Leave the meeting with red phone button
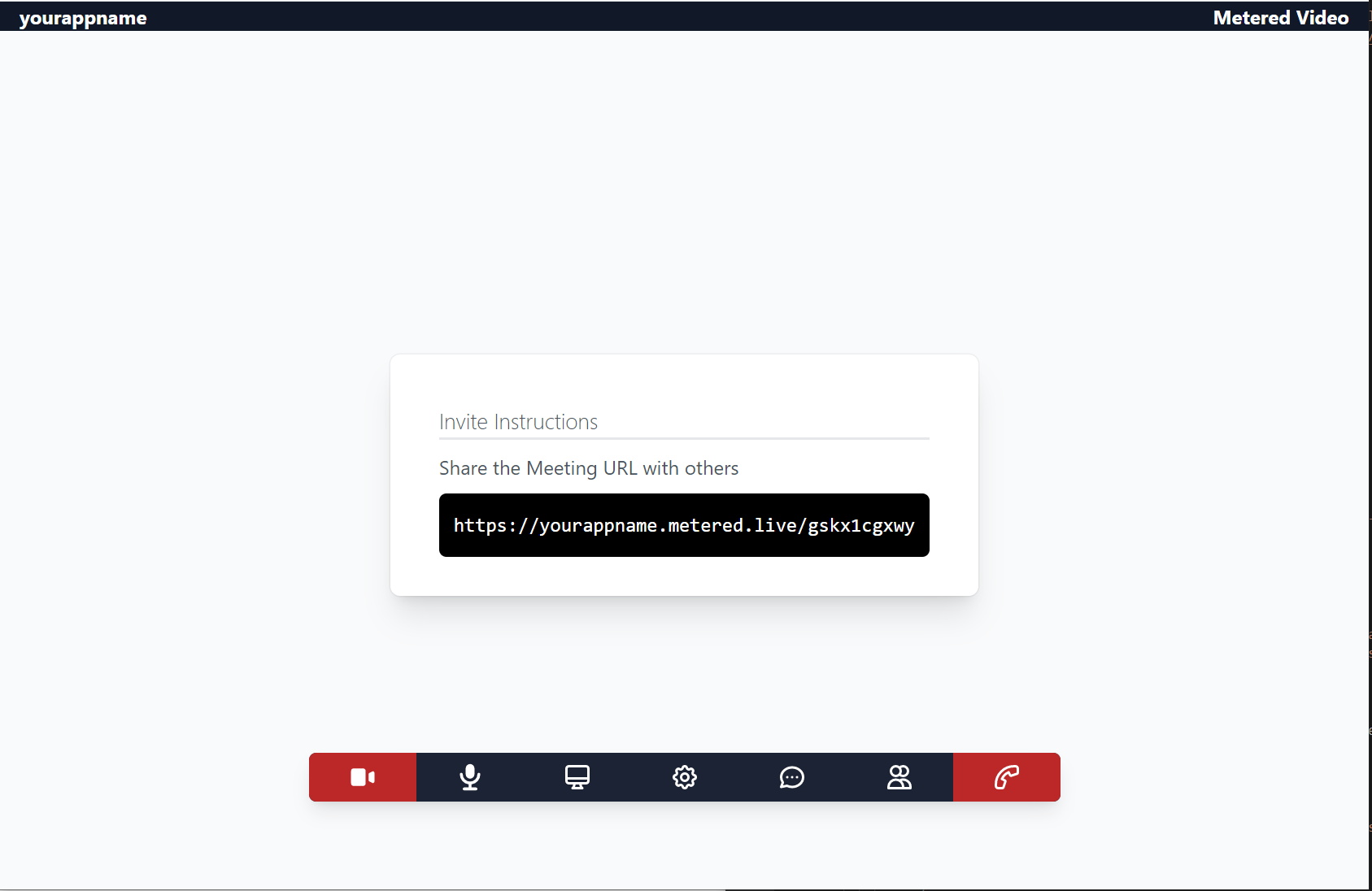The height and width of the screenshot is (891, 1372). [x=1007, y=777]
